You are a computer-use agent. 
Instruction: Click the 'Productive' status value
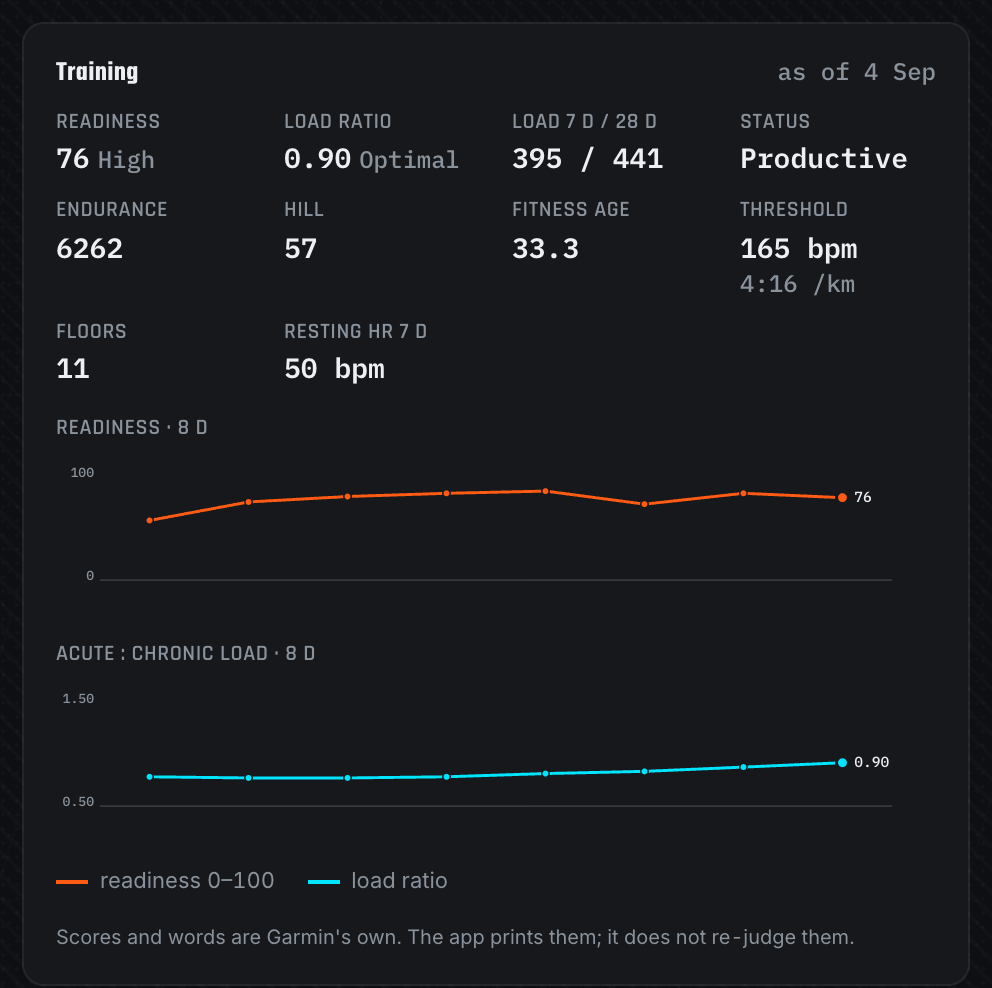point(824,159)
